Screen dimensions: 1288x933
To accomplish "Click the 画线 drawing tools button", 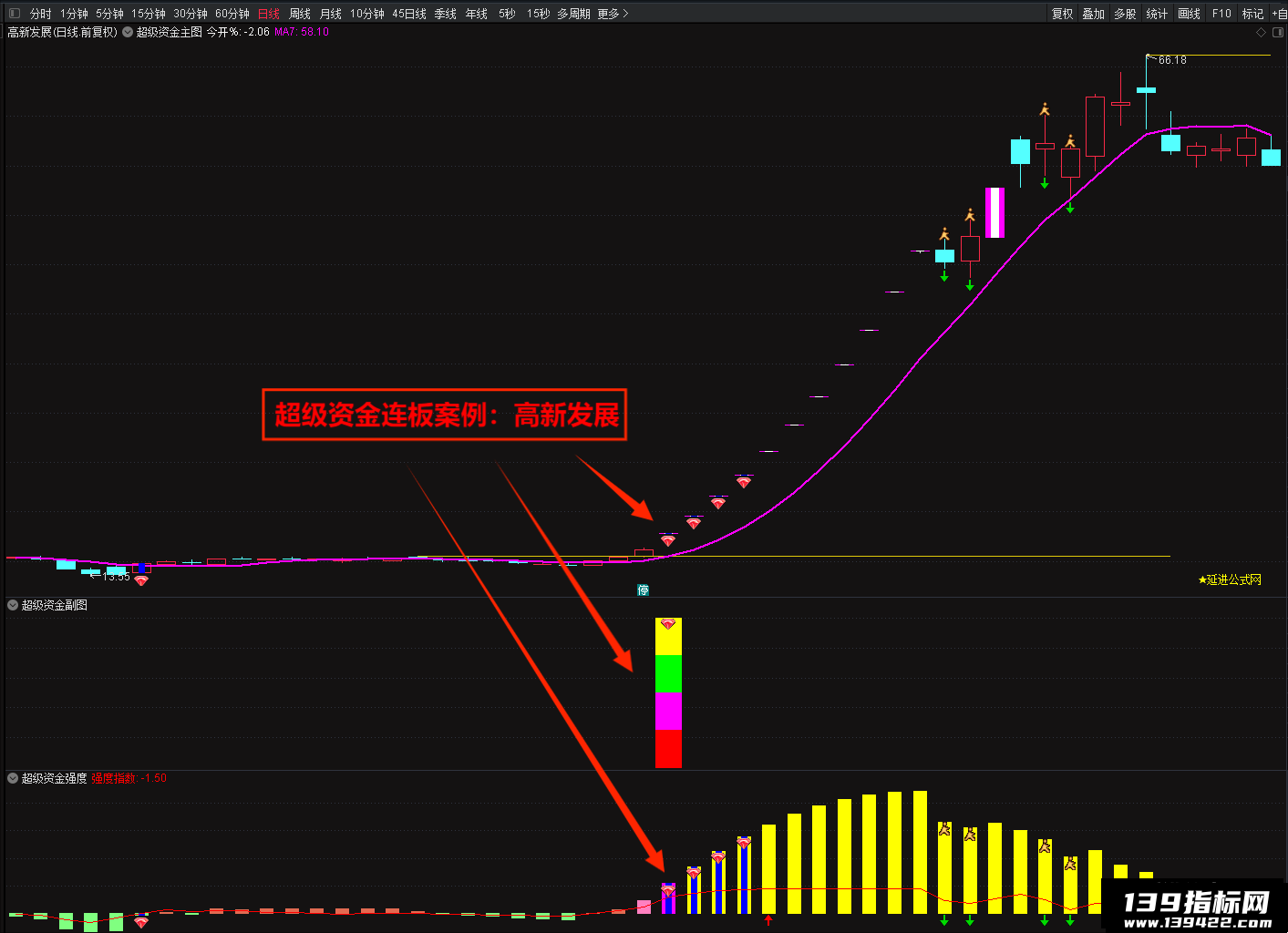I will tap(1189, 14).
